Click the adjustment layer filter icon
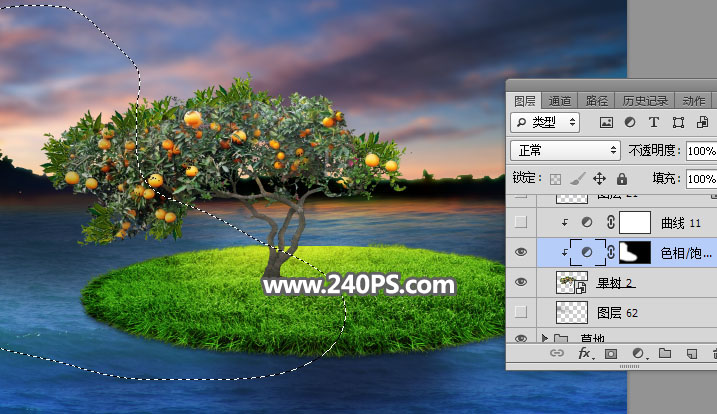The width and height of the screenshot is (717, 414). pyautogui.click(x=630, y=122)
